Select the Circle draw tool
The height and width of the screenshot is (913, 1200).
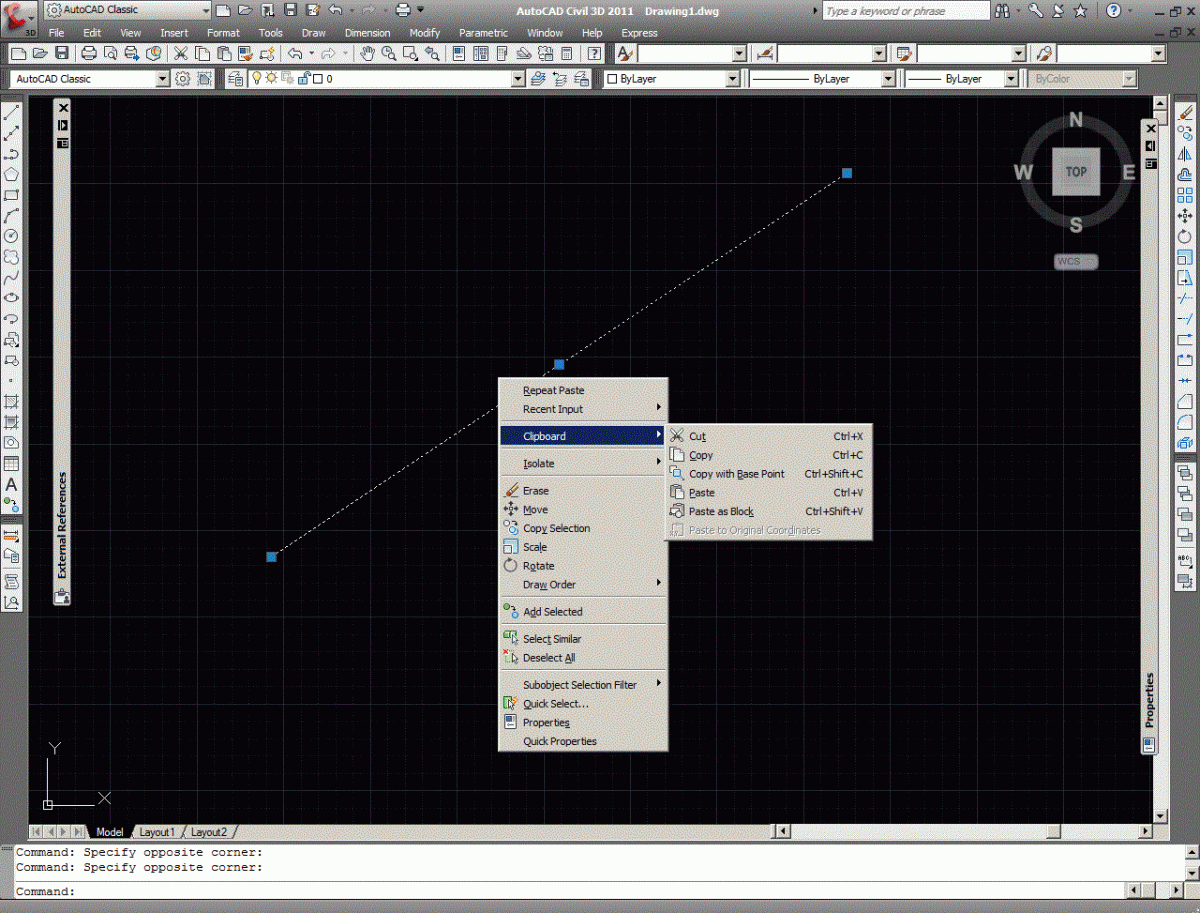pos(12,235)
